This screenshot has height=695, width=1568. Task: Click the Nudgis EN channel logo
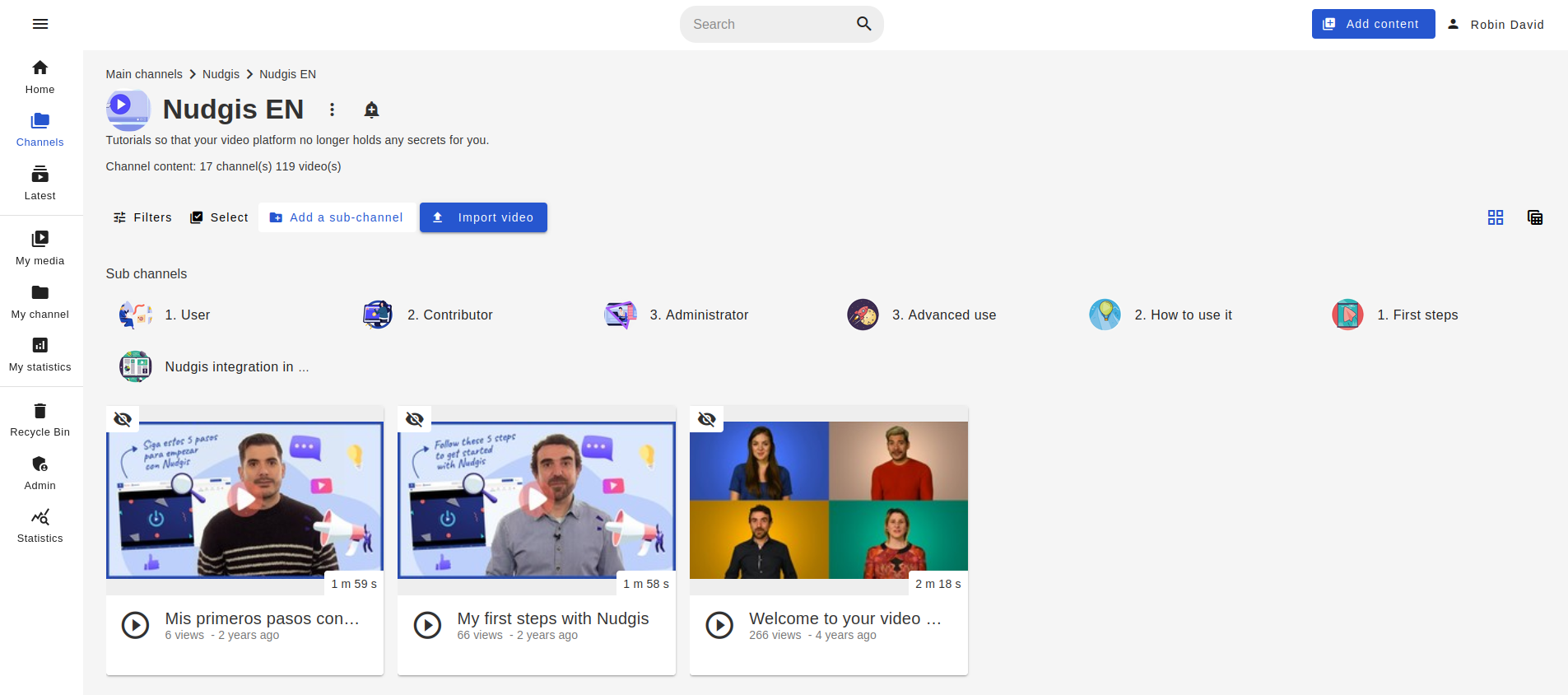pyautogui.click(x=128, y=110)
